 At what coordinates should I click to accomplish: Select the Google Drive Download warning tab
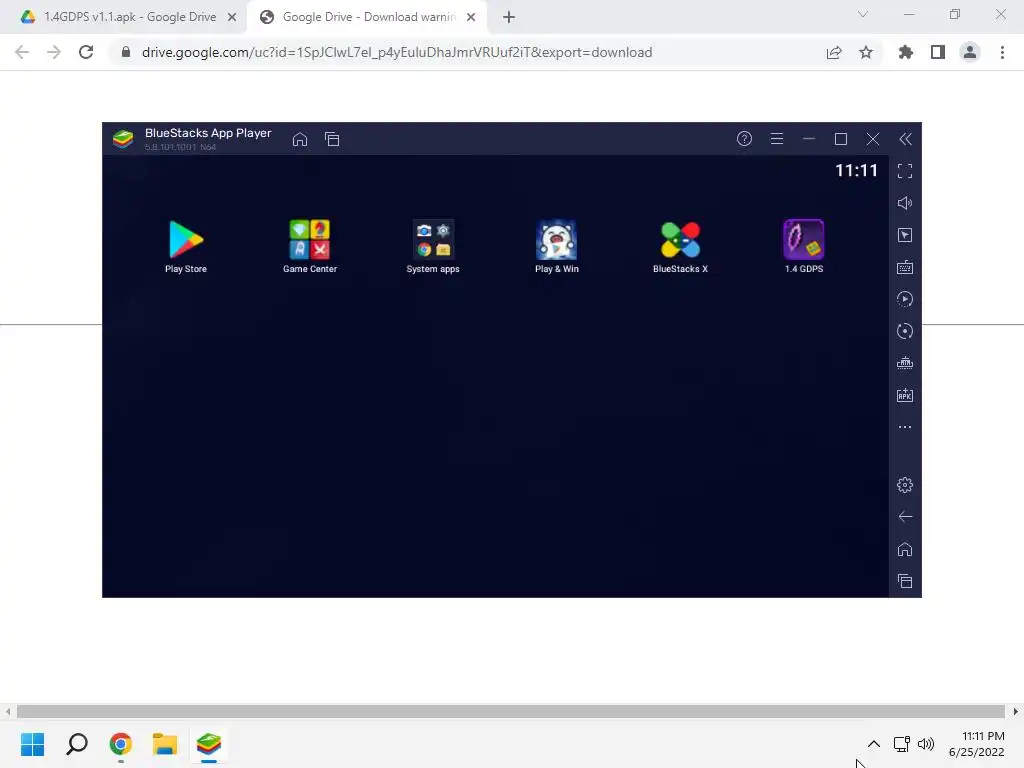366,17
